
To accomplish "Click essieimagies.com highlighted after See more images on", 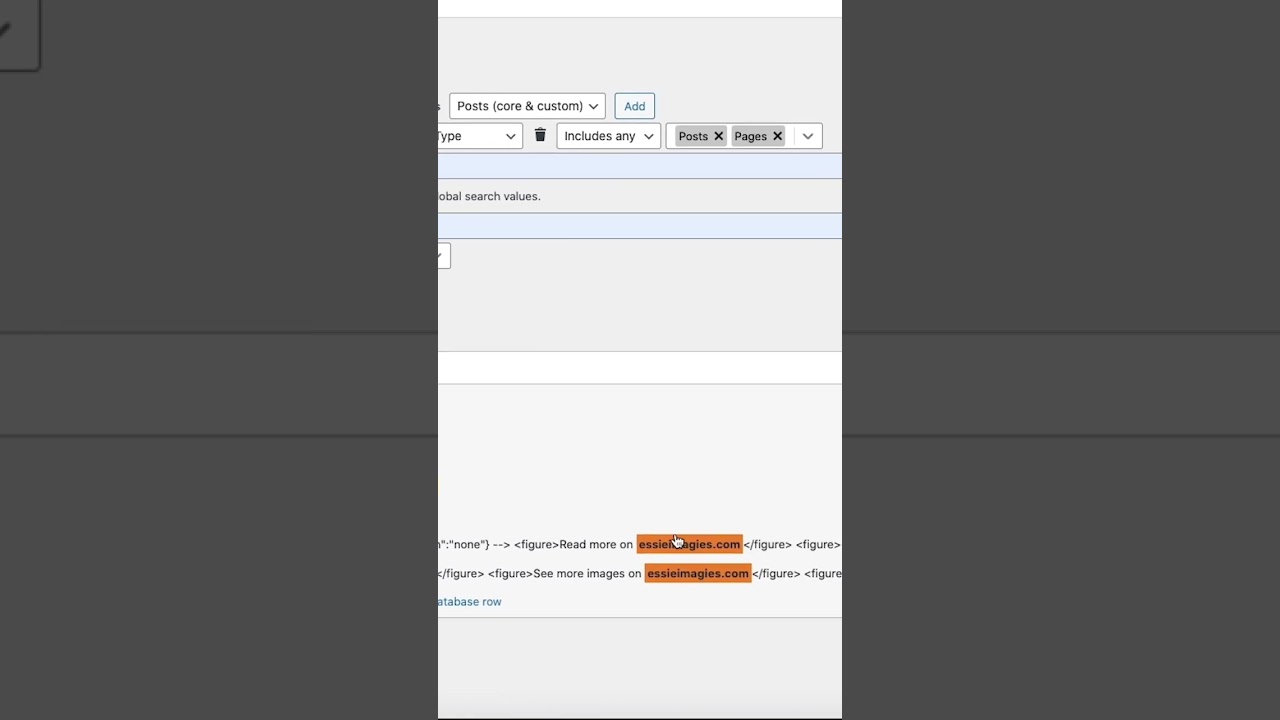I will pyautogui.click(x=698, y=573).
